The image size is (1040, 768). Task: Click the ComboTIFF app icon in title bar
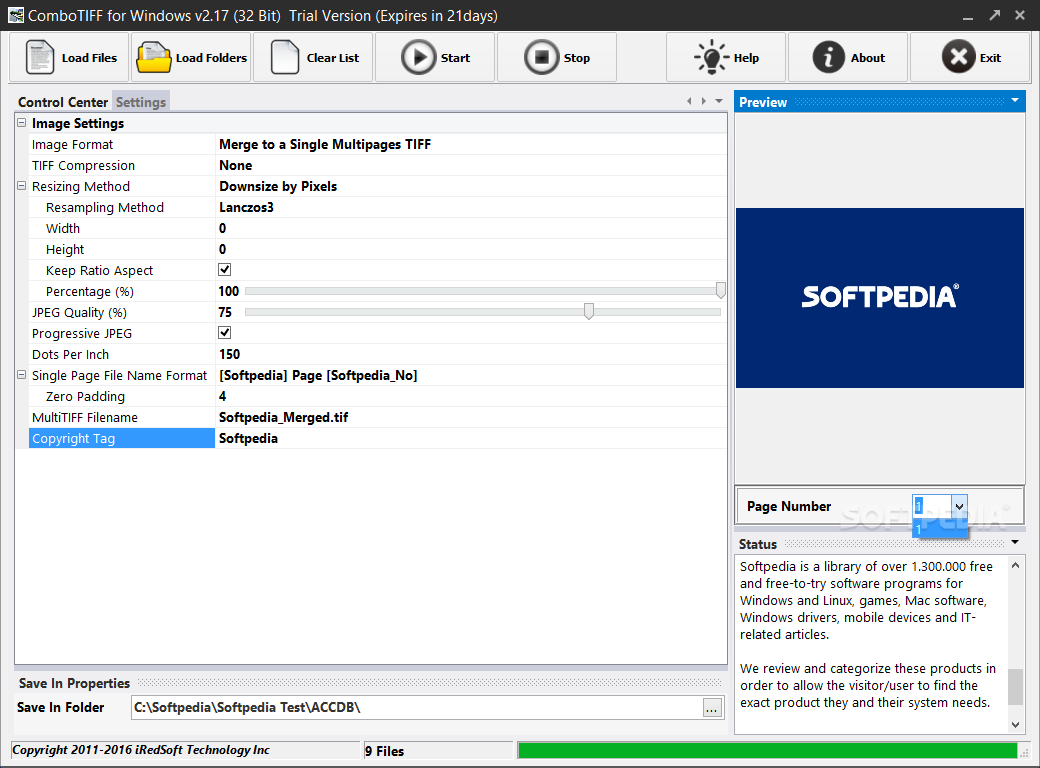(x=15, y=15)
